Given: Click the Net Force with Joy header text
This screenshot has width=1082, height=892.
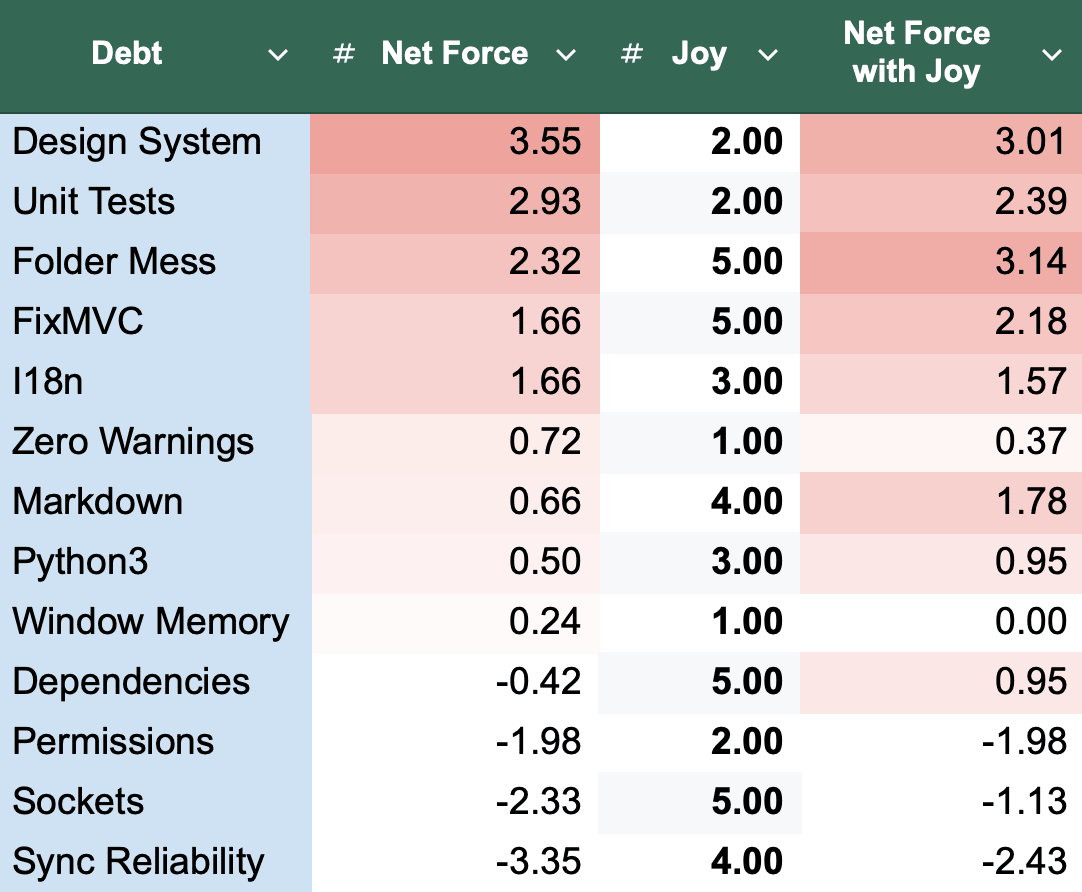Looking at the screenshot, I should click(916, 53).
